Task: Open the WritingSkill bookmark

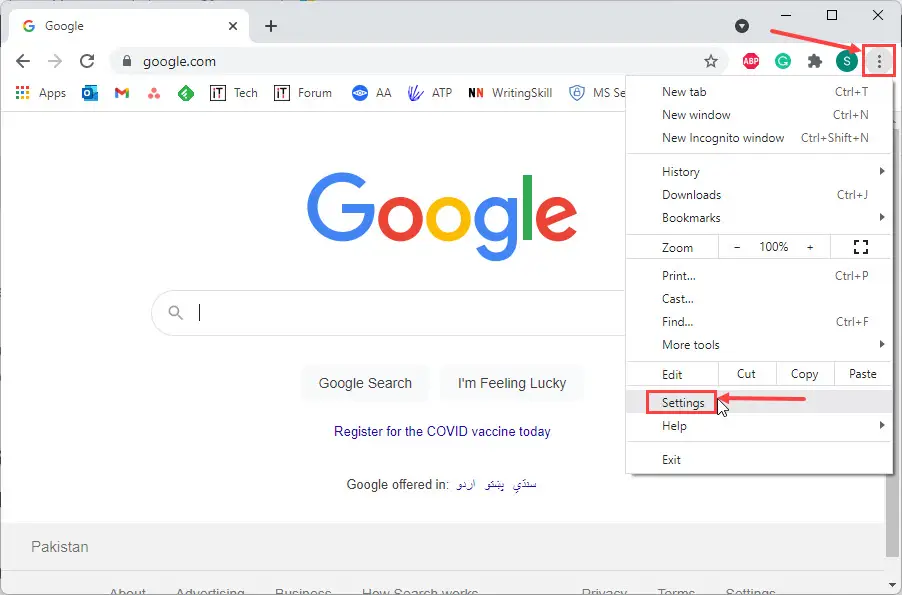Action: pyautogui.click(x=510, y=93)
